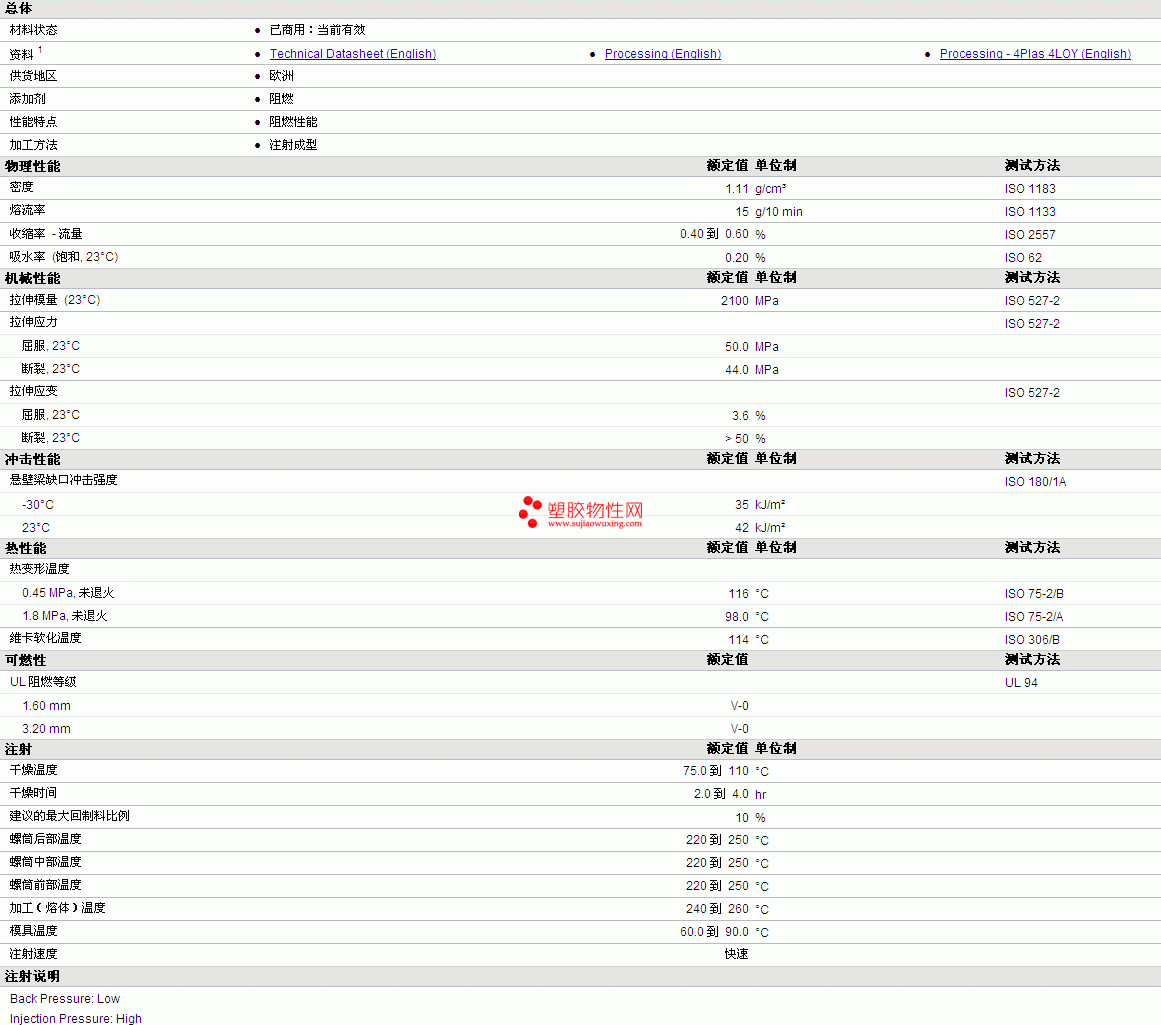Click the ISO 1133 test method
The width and height of the screenshot is (1161, 1025).
coord(1030,212)
